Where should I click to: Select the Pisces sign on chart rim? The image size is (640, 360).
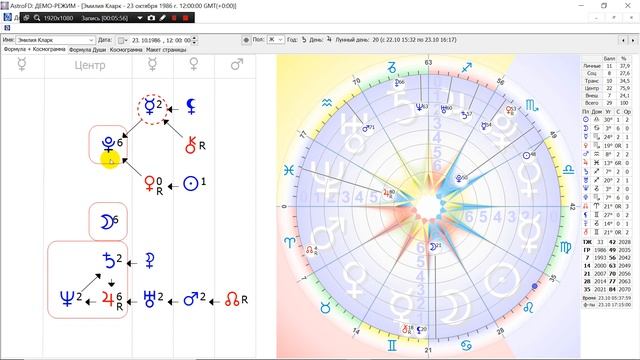(289, 170)
